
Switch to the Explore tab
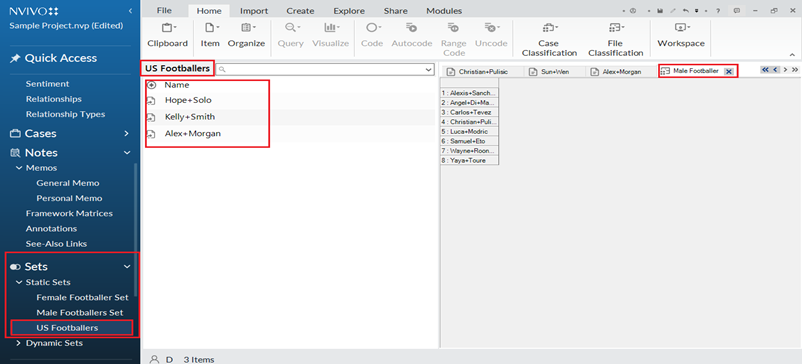coord(349,11)
